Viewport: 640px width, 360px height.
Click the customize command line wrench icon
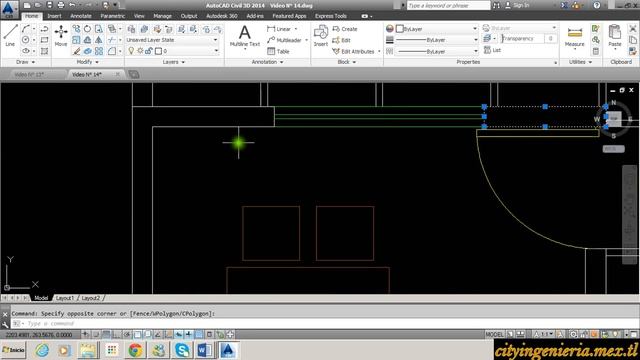coord(5,324)
